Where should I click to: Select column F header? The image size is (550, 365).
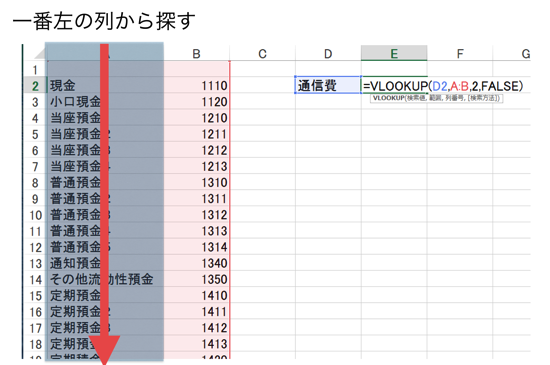click(x=460, y=53)
